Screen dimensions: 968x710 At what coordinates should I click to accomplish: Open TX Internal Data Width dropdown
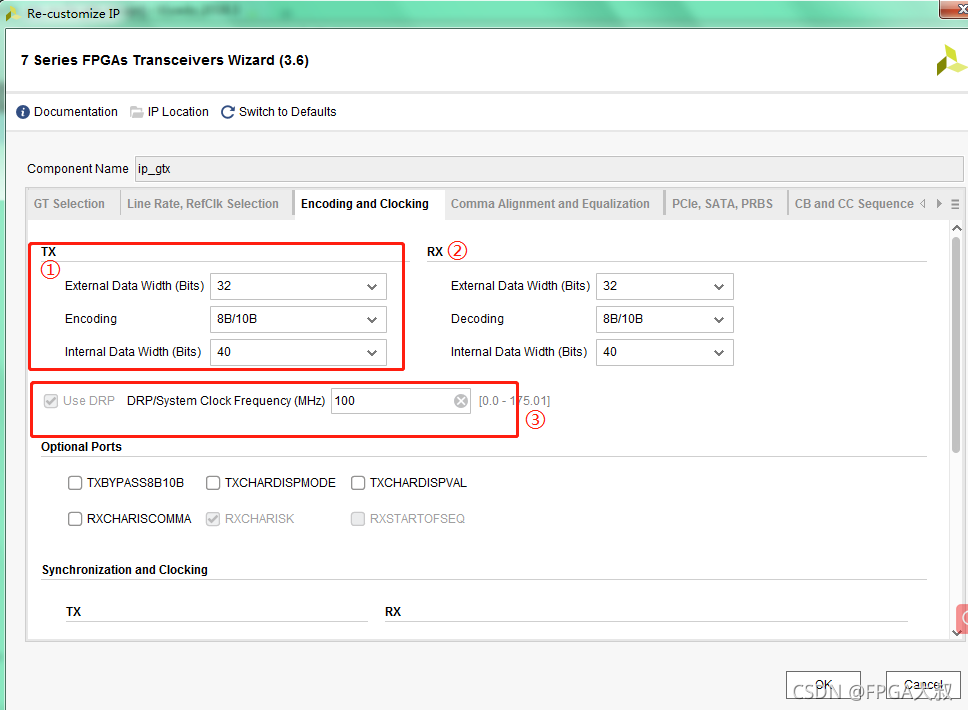click(298, 352)
